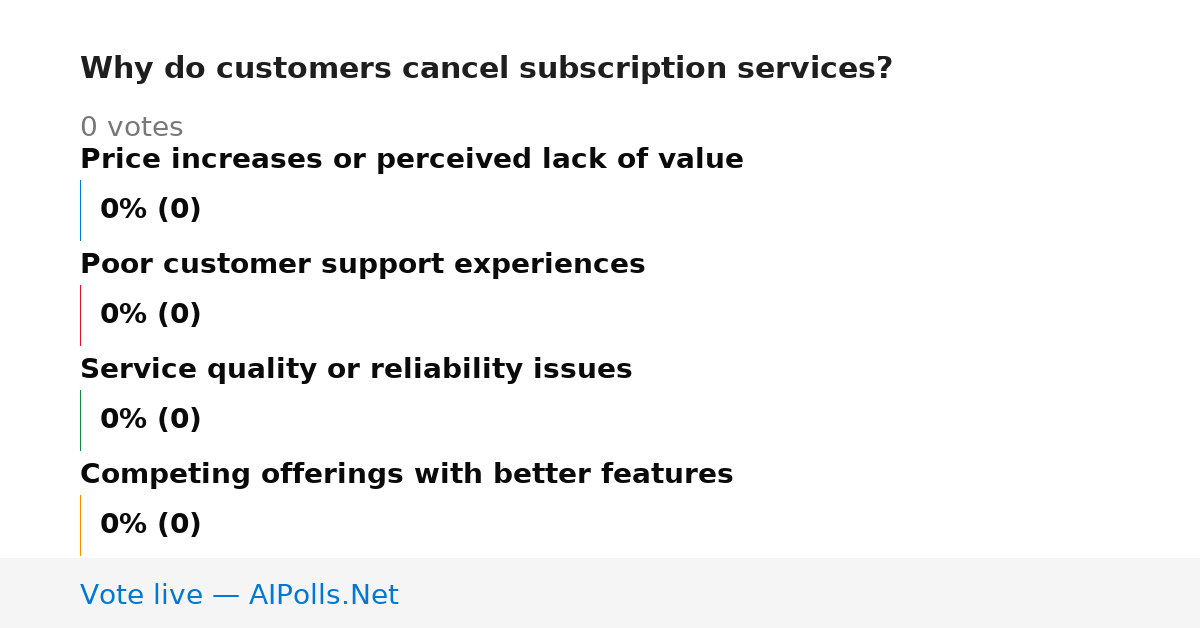Select 'Price increases or perceived lack of value' option
Viewport: 1200px width, 628px height.
click(412, 160)
